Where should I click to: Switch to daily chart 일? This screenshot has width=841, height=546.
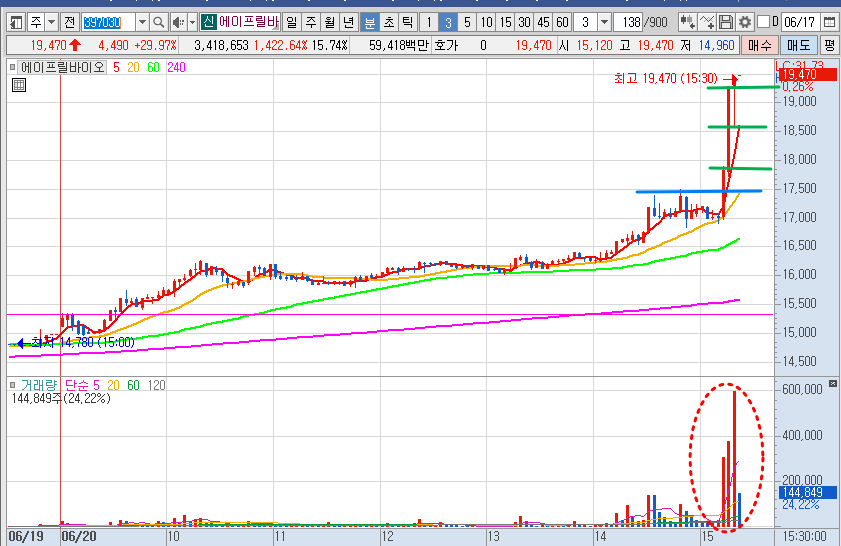point(291,23)
